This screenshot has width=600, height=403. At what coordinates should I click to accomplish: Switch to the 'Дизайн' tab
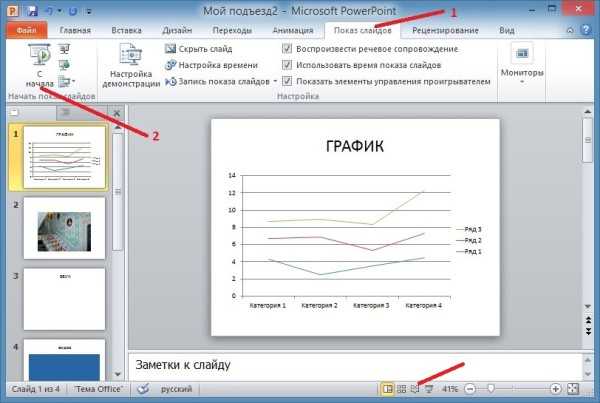pyautogui.click(x=177, y=30)
